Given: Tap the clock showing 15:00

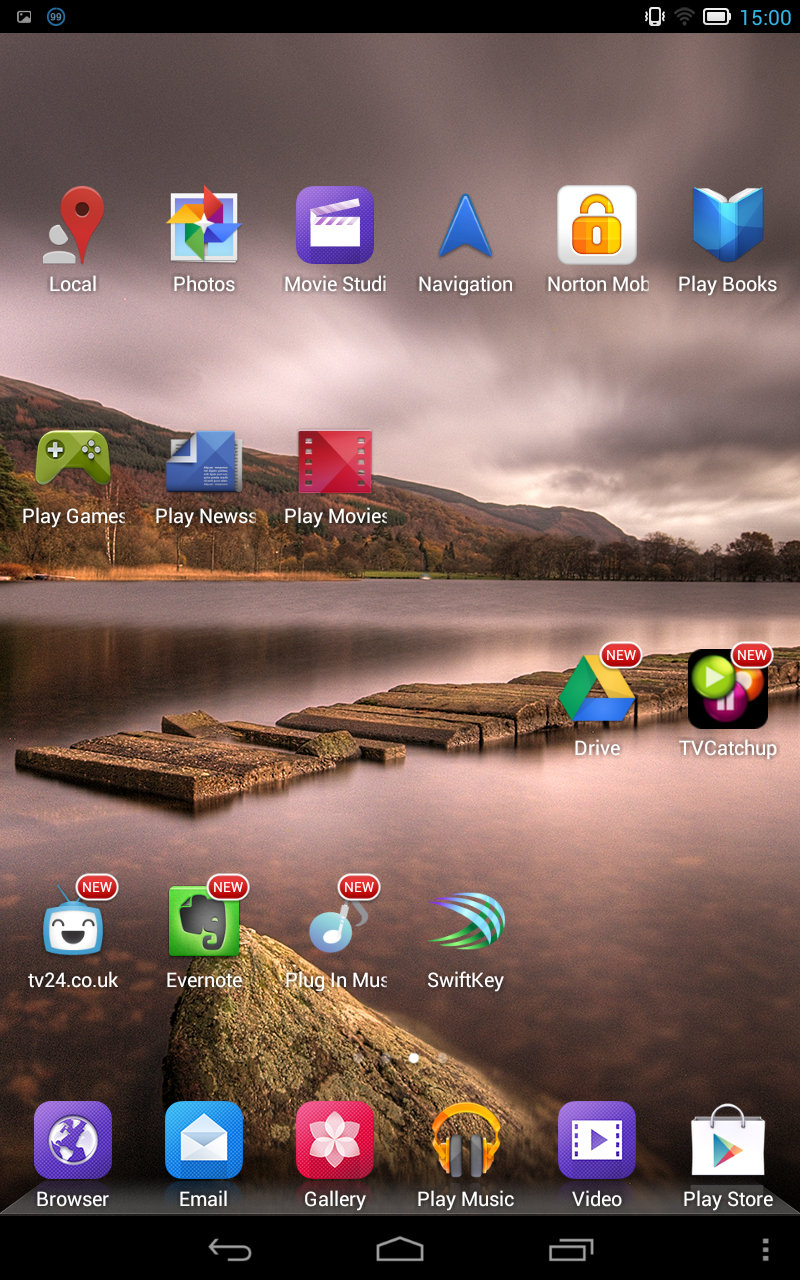Looking at the screenshot, I should click(765, 17).
